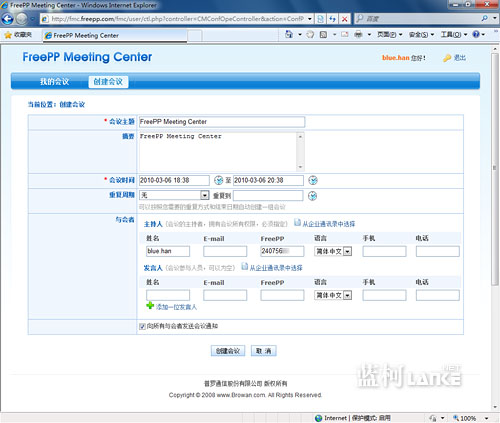Click the Internet zone globe icon
Viewport: 500px width, 423px height.
(x=318, y=418)
